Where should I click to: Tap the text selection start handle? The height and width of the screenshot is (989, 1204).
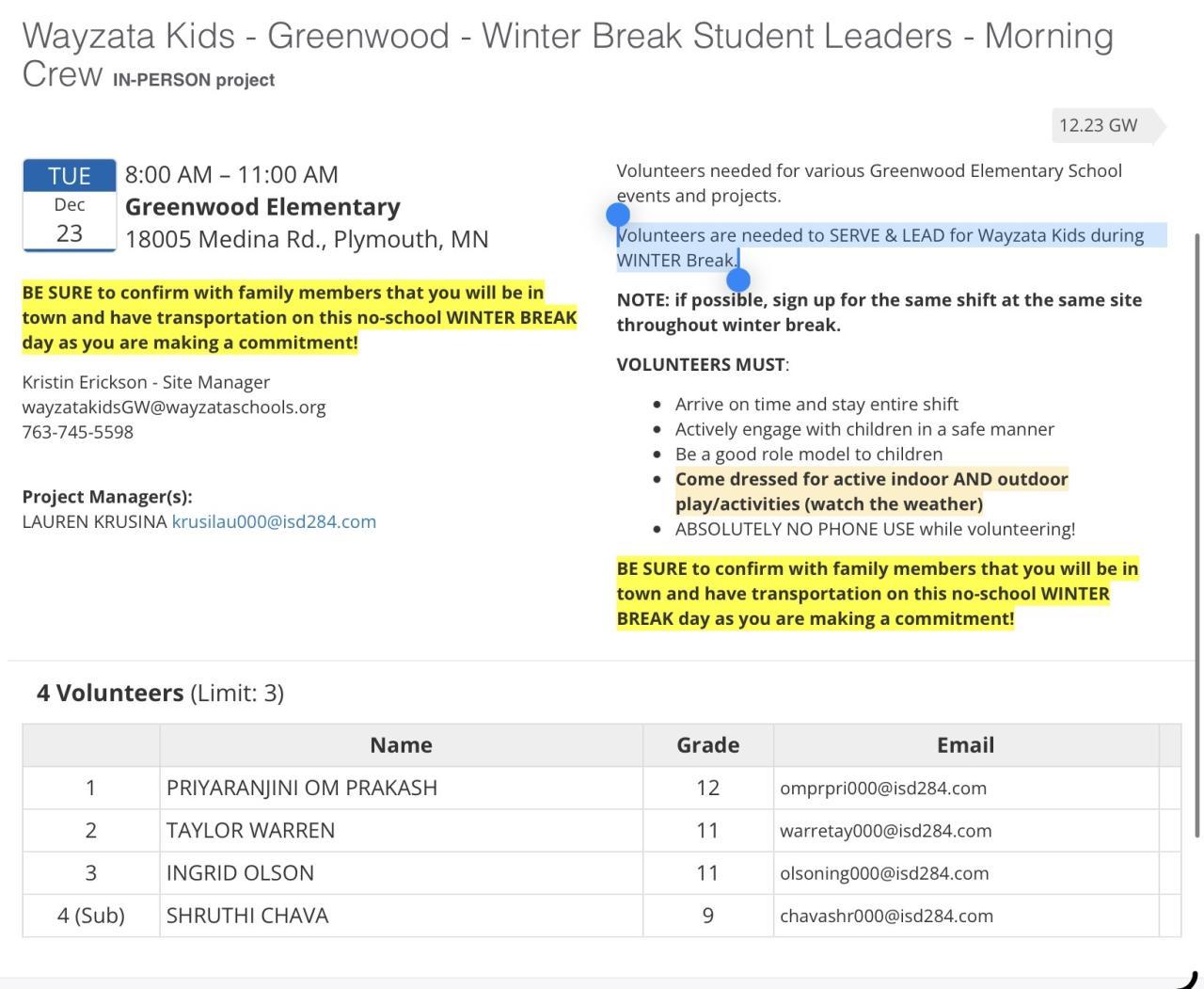pyautogui.click(x=618, y=215)
